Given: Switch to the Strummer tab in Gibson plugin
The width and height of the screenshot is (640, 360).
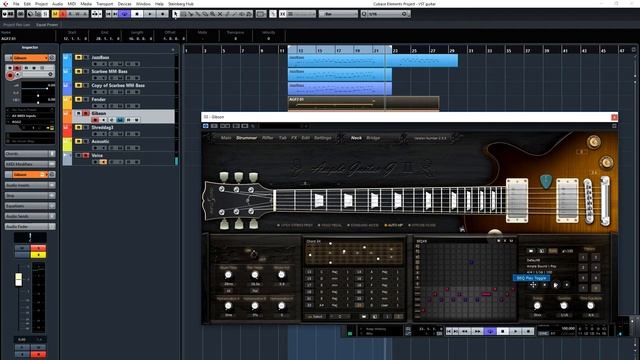Looking at the screenshot, I should (247, 138).
